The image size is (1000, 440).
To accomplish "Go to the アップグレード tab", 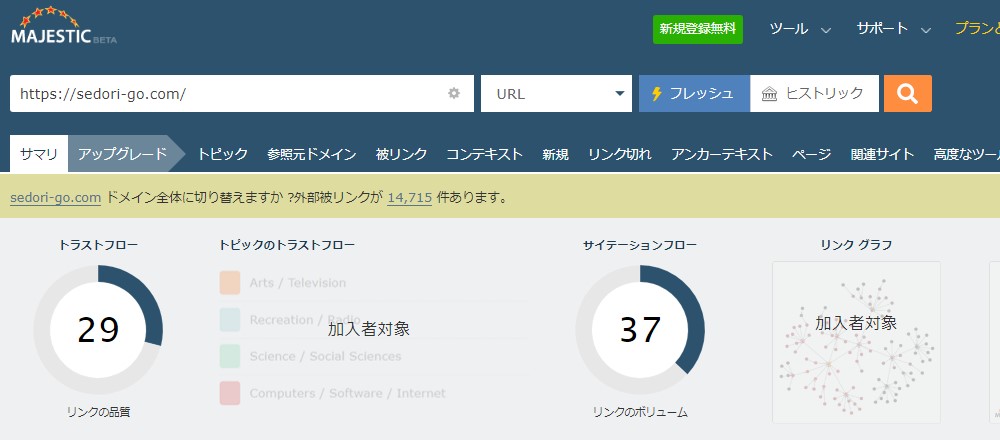I will [122, 154].
